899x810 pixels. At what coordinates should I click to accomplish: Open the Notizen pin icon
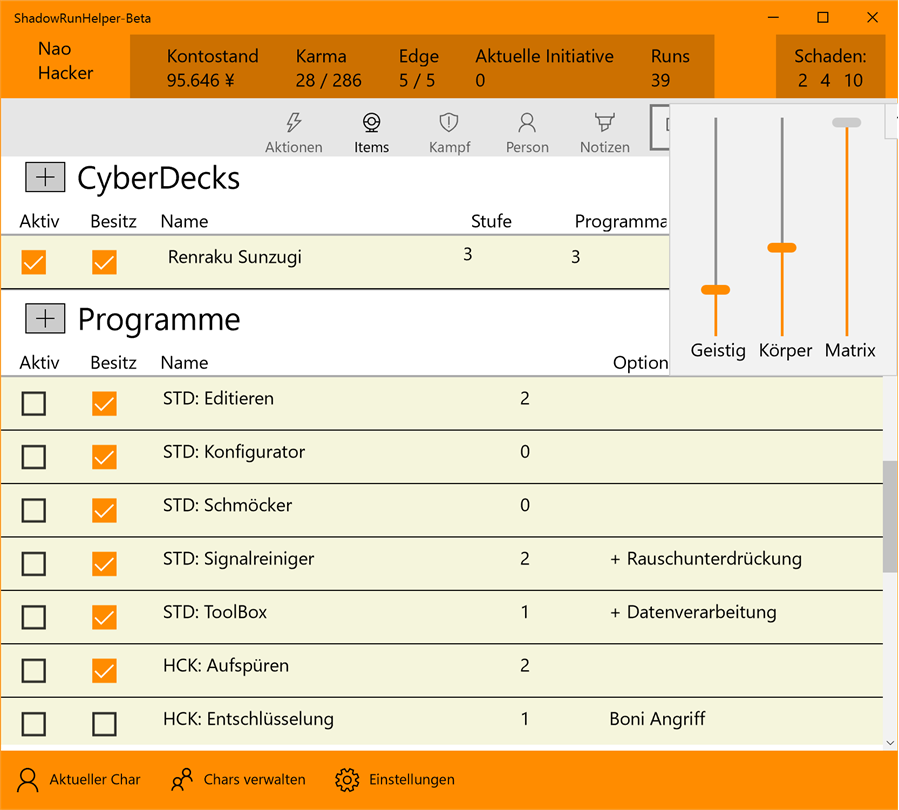[x=604, y=133]
